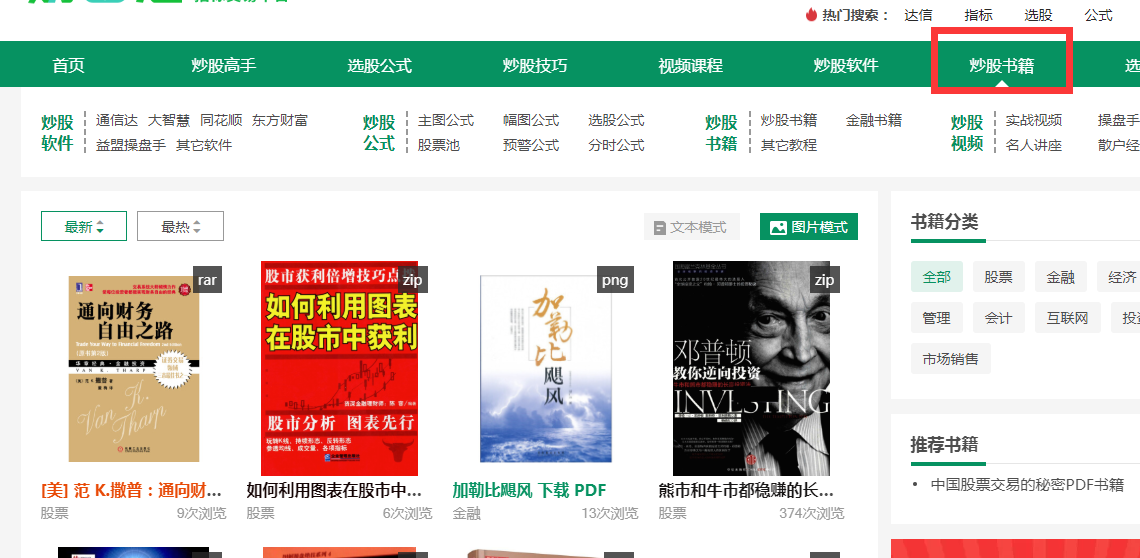Image resolution: width=1140 pixels, height=558 pixels.
Task: Open 幅图公式 link
Action: click(531, 120)
